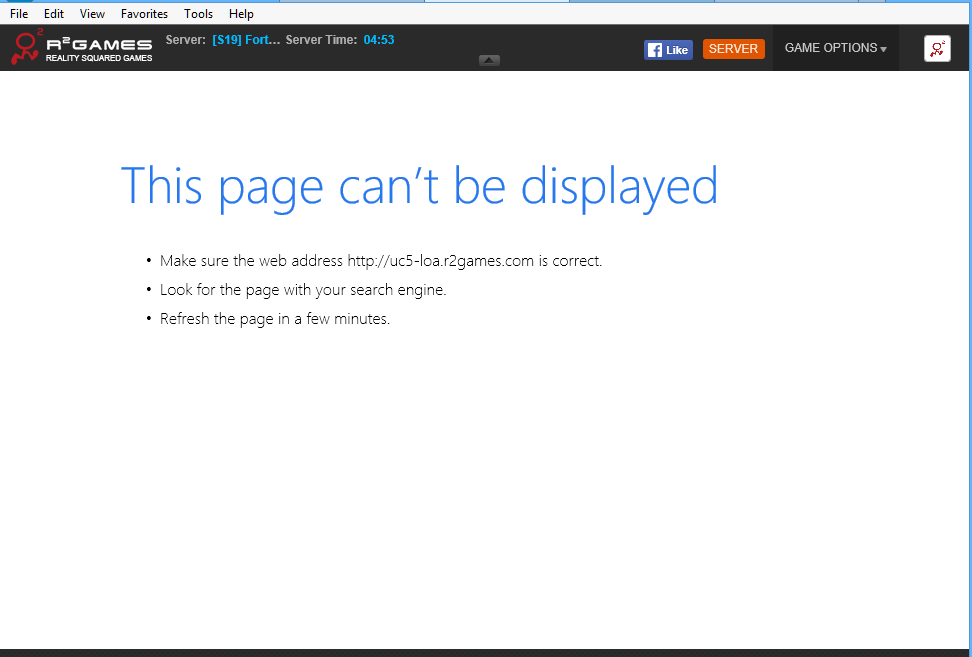The image size is (972, 657).
Task: Click the "Reality Squared Games" tagline text
Action: click(99, 59)
